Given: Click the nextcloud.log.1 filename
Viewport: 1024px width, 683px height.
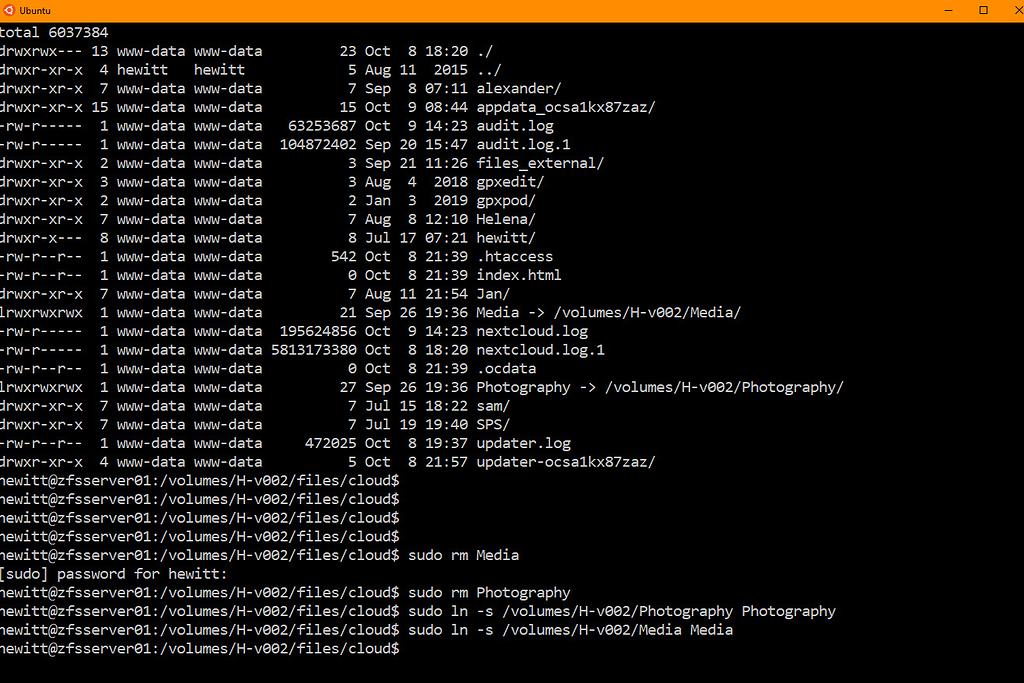Looking at the screenshot, I should (x=540, y=350).
